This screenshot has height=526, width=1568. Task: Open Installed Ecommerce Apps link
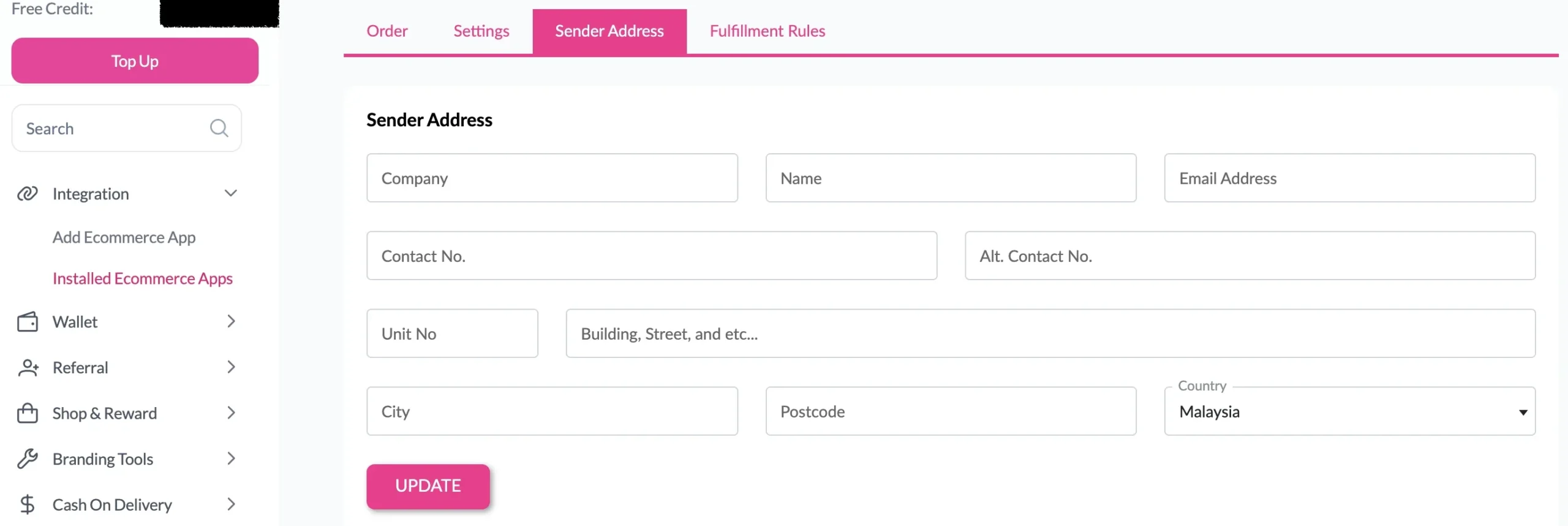point(143,278)
